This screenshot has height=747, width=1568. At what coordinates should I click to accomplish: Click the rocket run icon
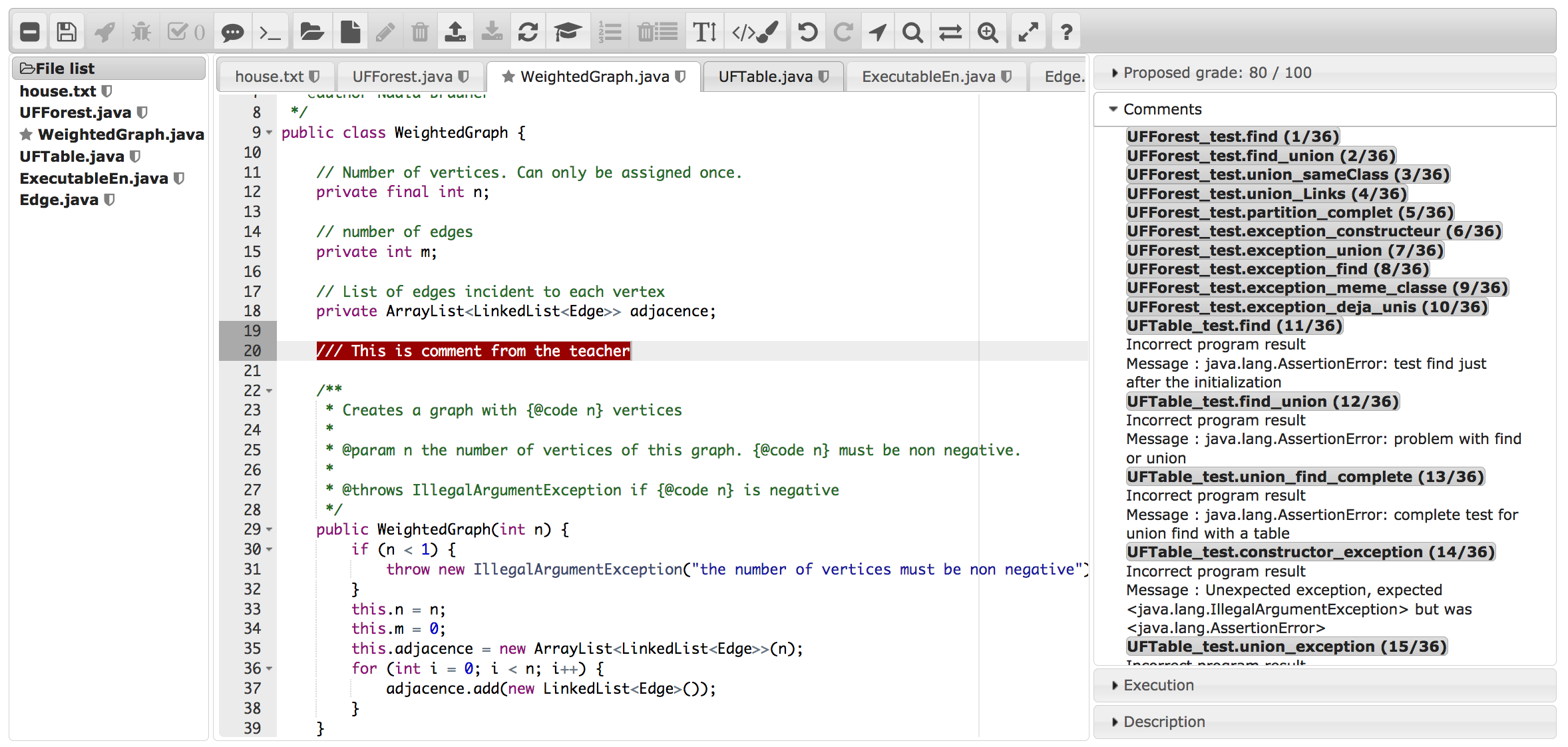pos(104,32)
